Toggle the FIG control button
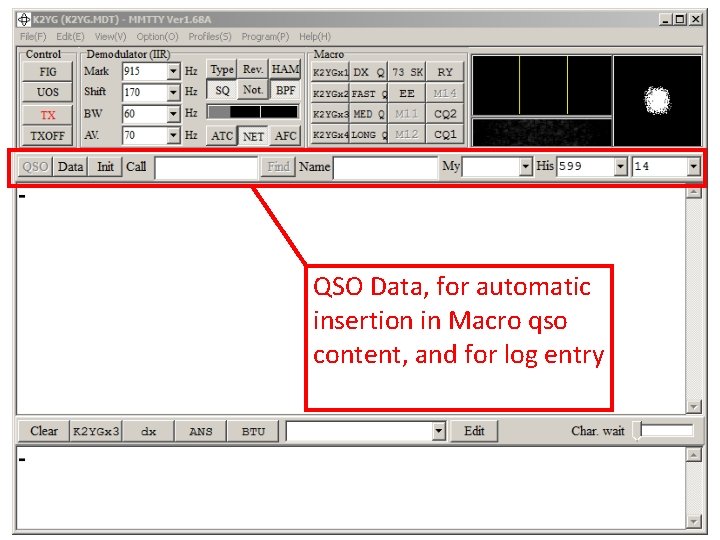Image resolution: width=720 pixels, height=540 pixels. tap(48, 72)
